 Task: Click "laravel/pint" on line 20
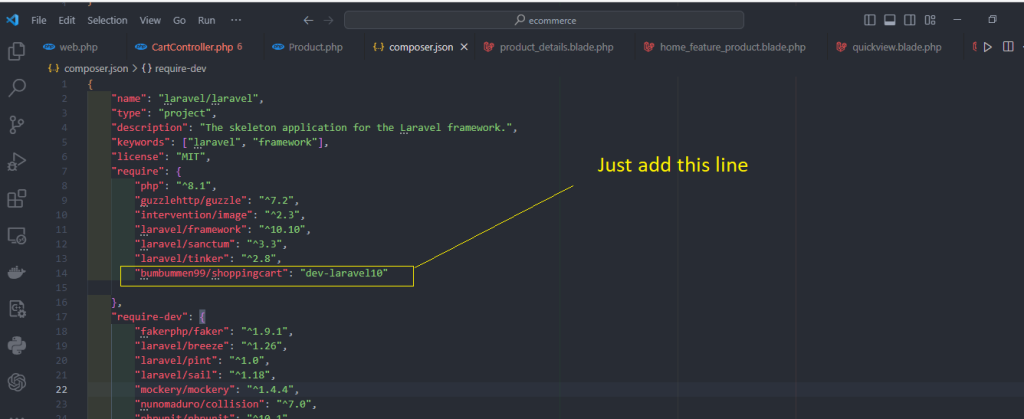177,360
